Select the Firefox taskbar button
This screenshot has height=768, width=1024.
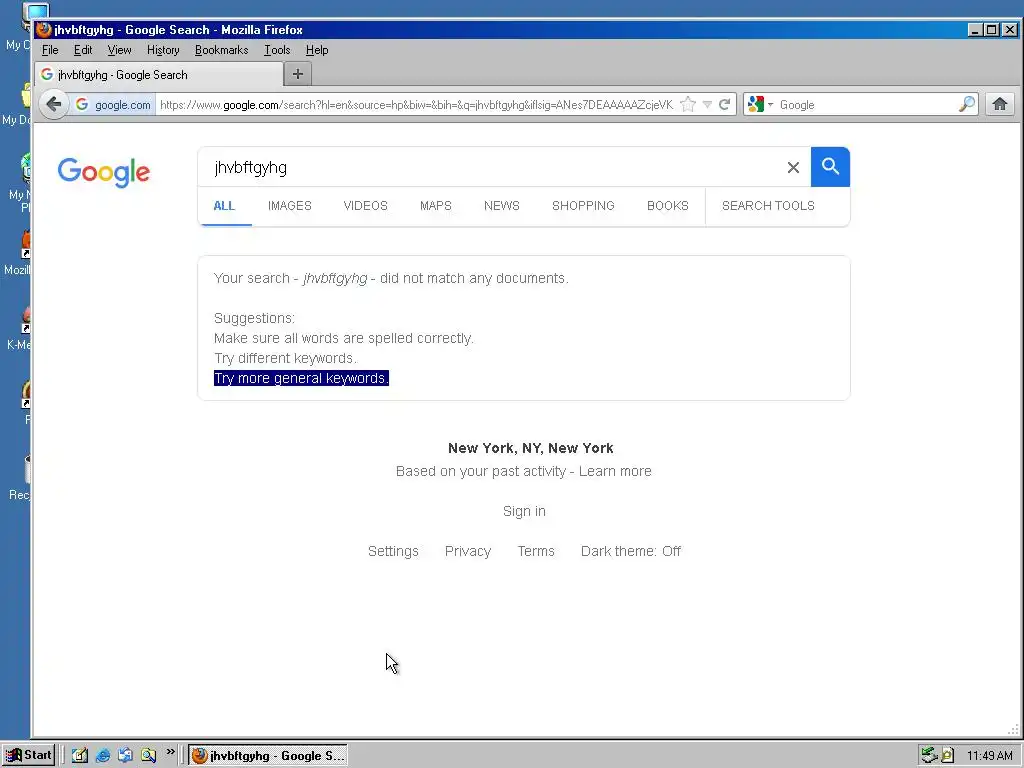(268, 756)
